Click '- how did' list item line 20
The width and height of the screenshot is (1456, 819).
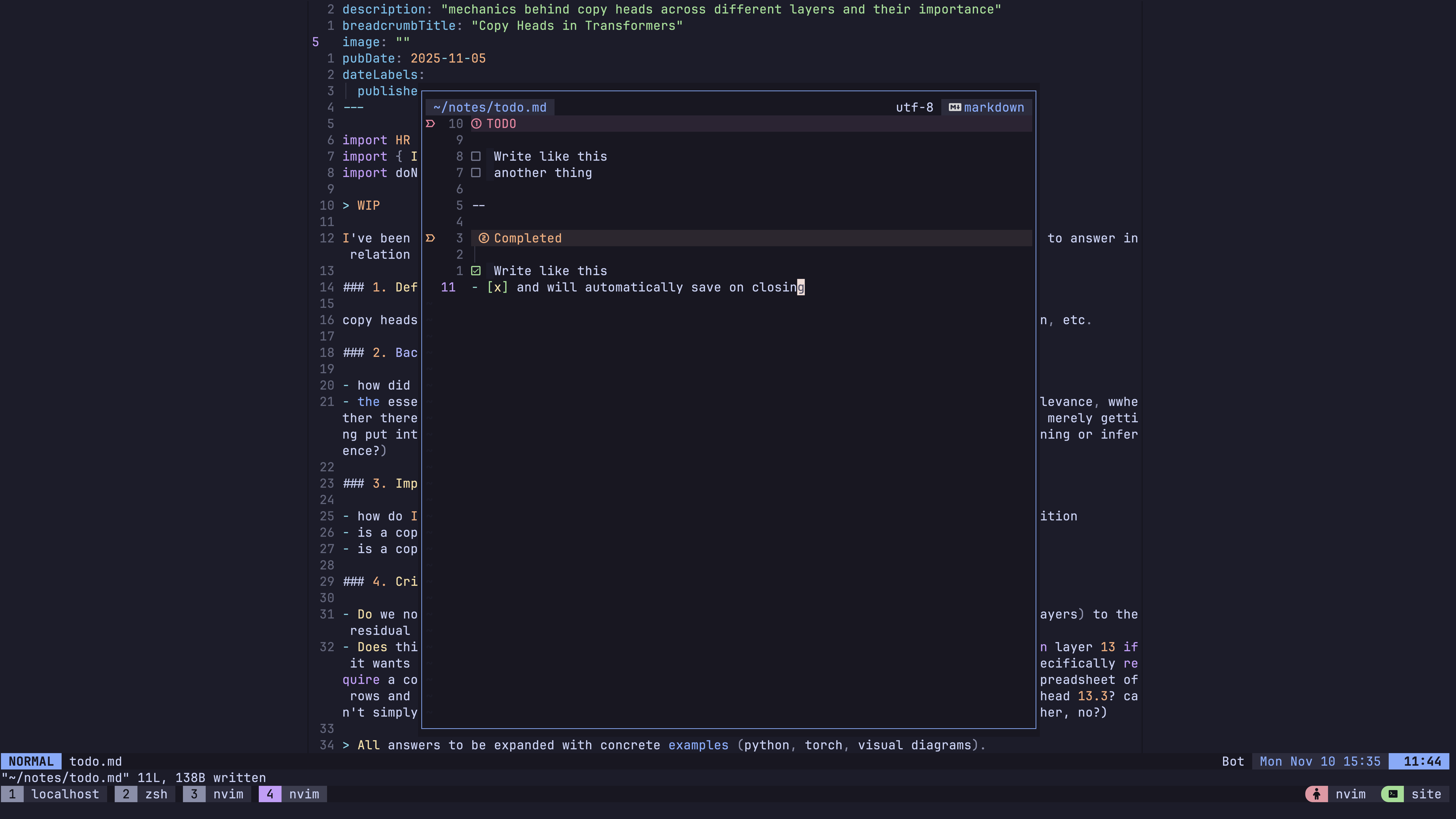pos(376,386)
